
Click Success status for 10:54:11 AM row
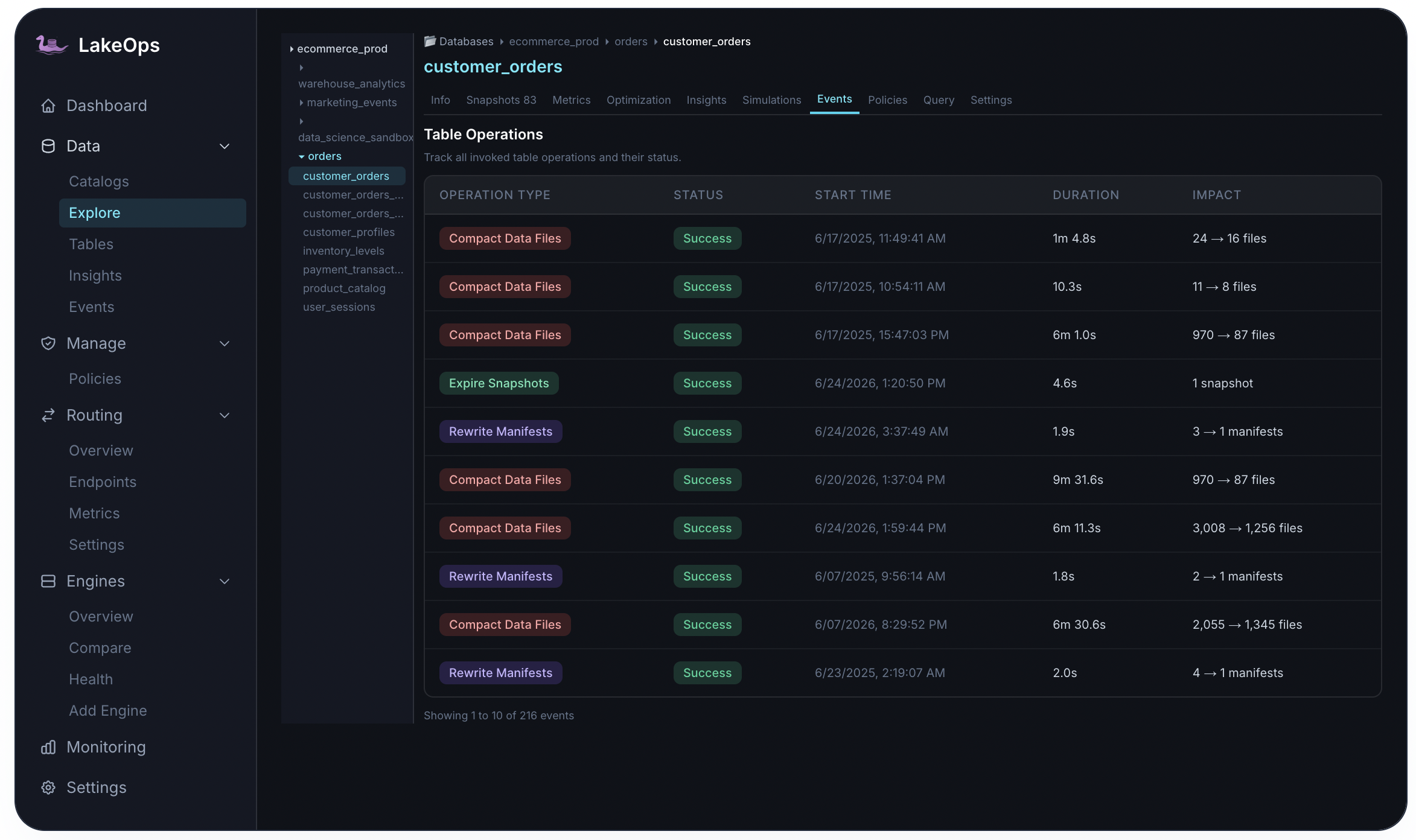tap(707, 287)
